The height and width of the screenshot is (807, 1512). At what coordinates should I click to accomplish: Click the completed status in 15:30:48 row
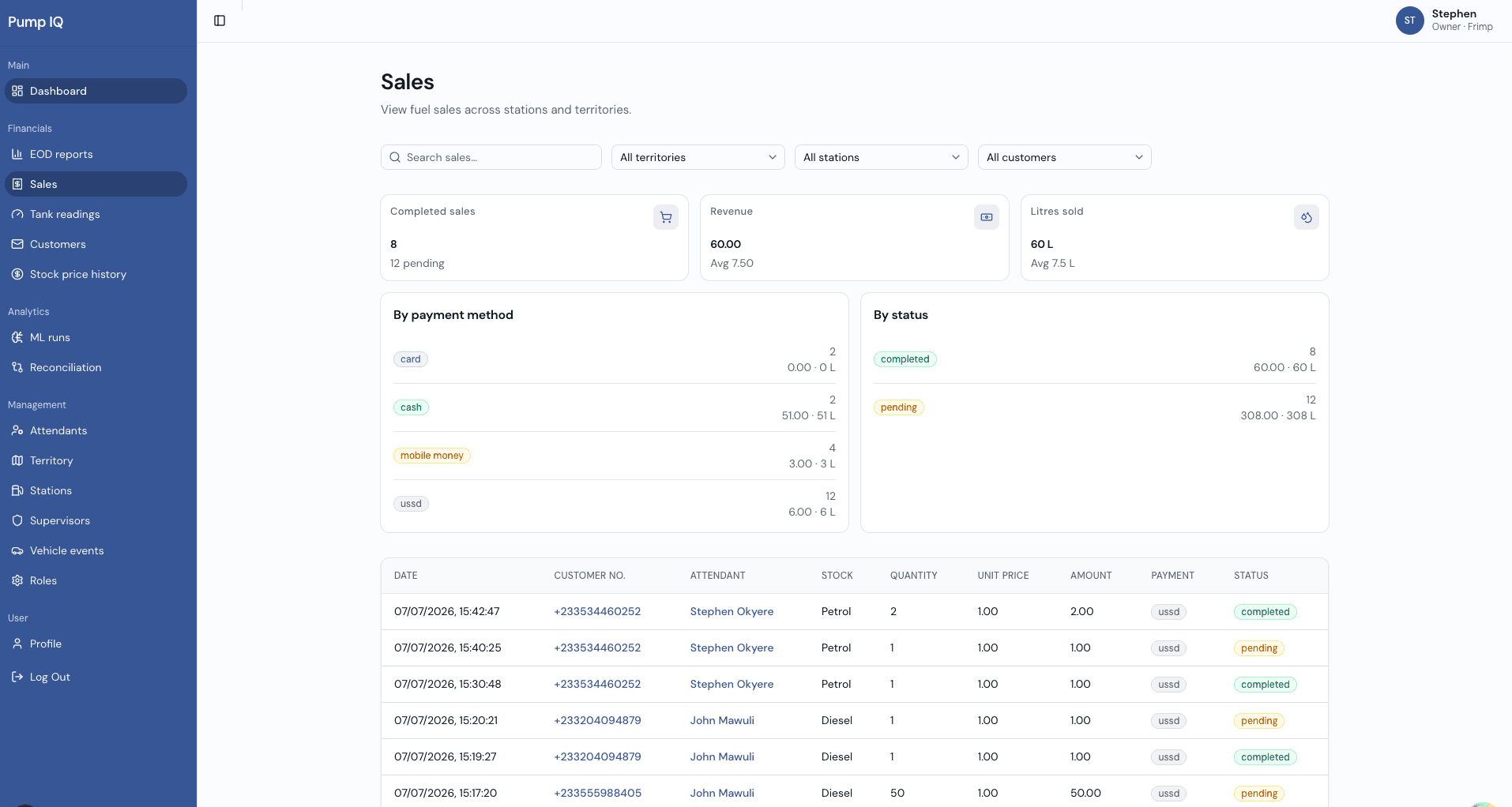(1266, 685)
